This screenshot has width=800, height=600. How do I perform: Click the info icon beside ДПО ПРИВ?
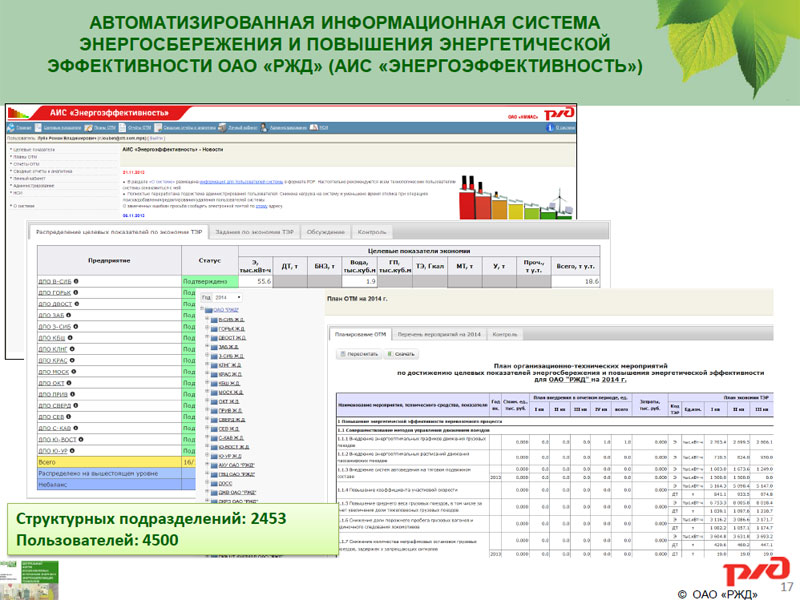pos(72,394)
